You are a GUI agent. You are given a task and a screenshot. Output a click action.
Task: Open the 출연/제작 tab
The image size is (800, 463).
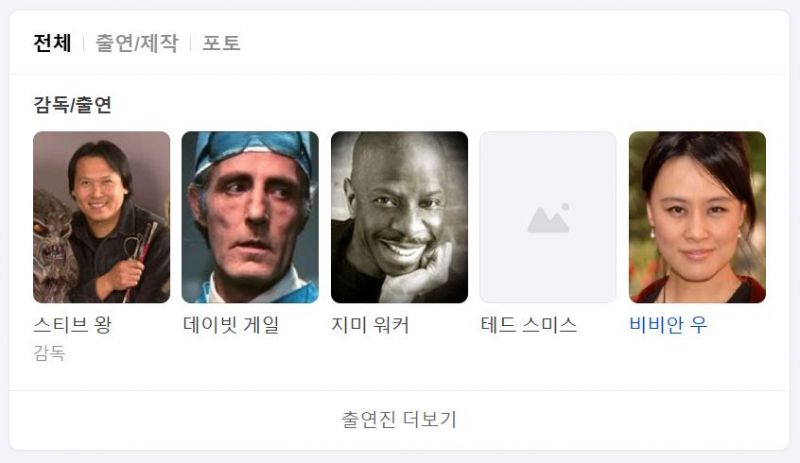(x=137, y=43)
